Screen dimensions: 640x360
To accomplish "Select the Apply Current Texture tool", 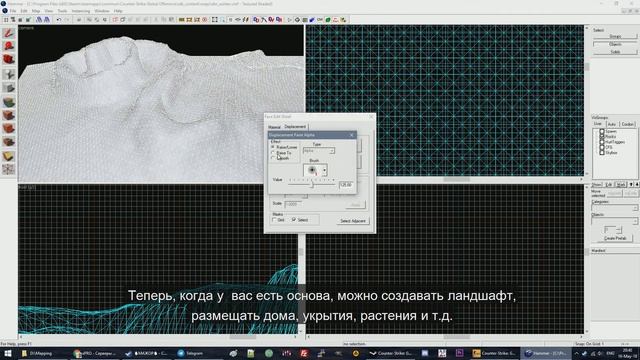I will coord(9,115).
